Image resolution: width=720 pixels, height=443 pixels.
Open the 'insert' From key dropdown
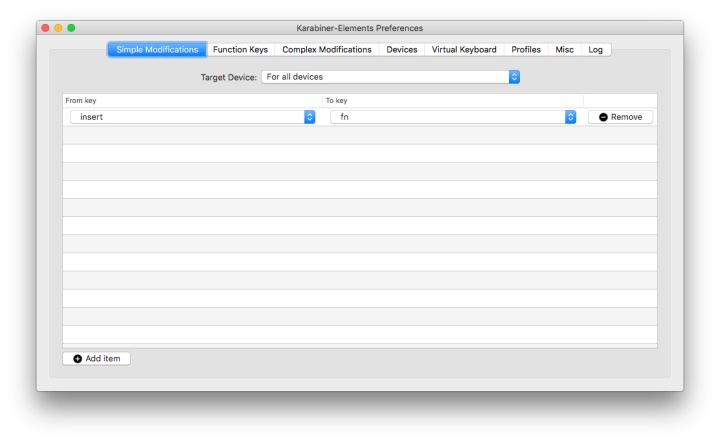pyautogui.click(x=192, y=117)
